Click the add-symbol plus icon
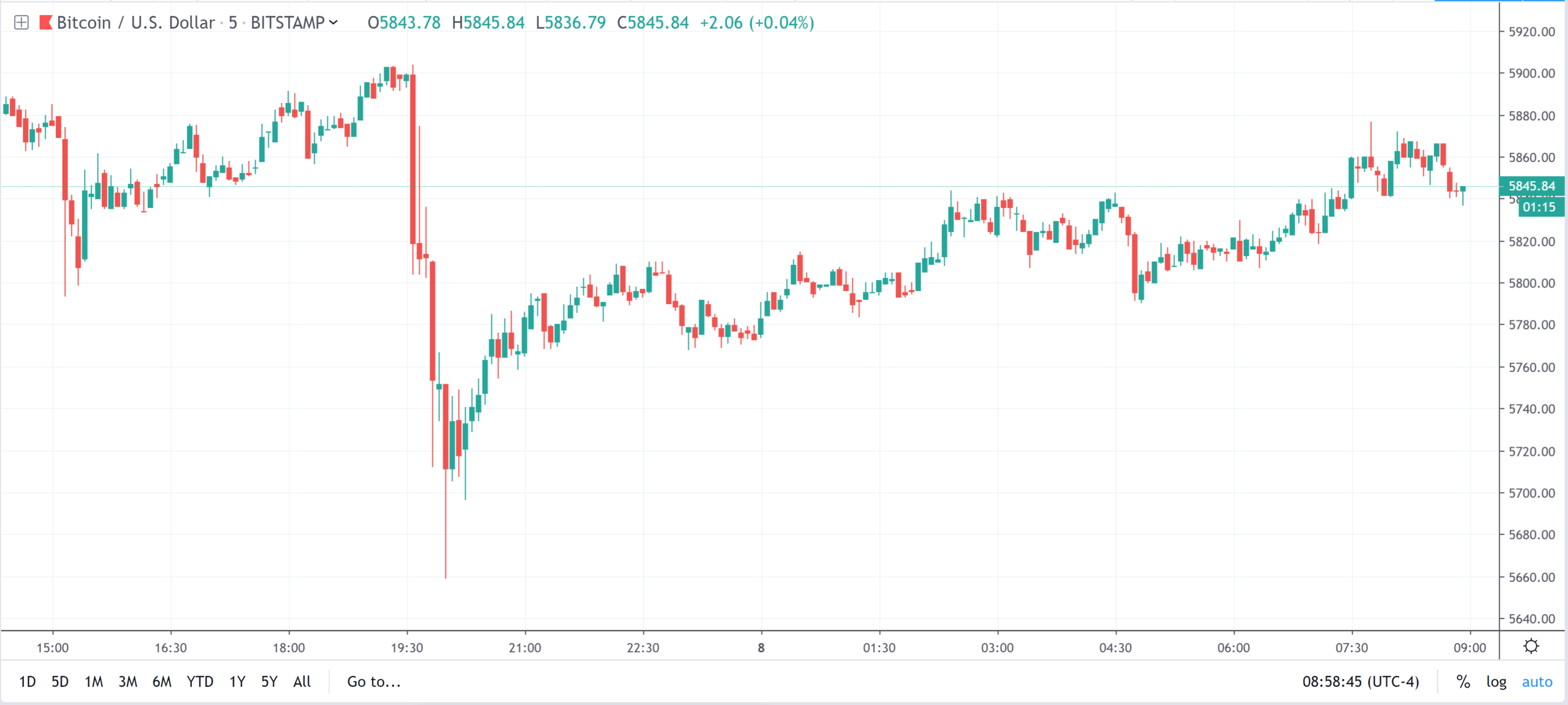Viewport: 1568px width, 705px height. tap(22, 23)
